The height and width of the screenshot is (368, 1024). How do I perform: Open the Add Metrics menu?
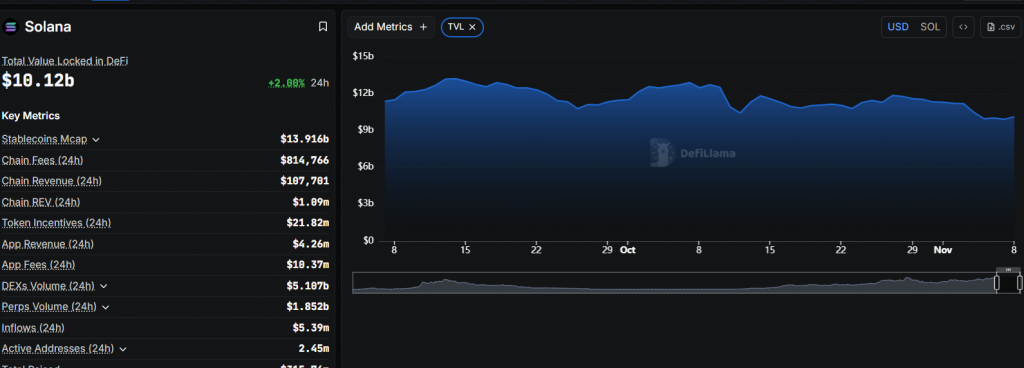391,27
